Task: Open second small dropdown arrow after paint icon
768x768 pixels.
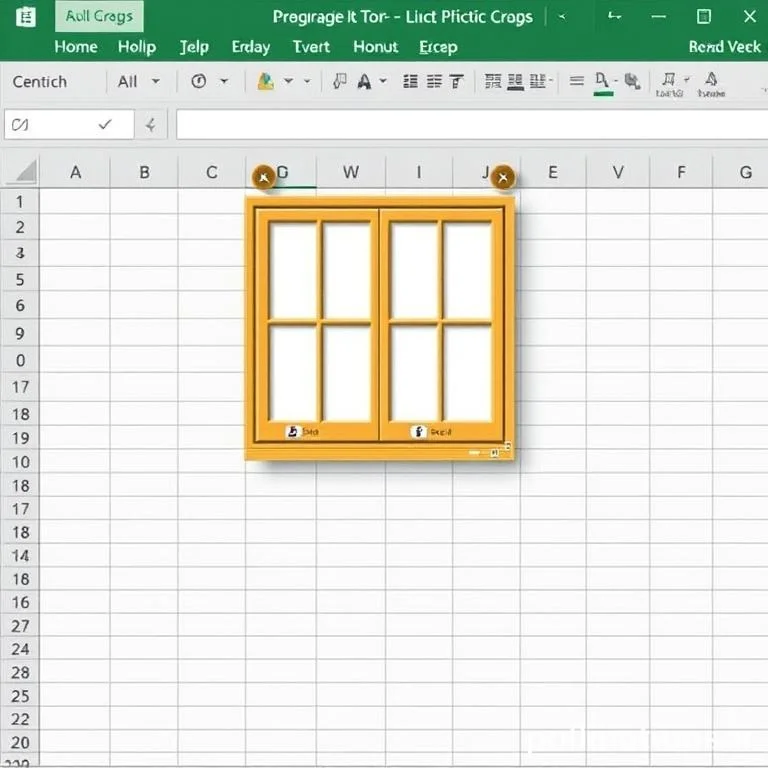Action: click(x=307, y=81)
